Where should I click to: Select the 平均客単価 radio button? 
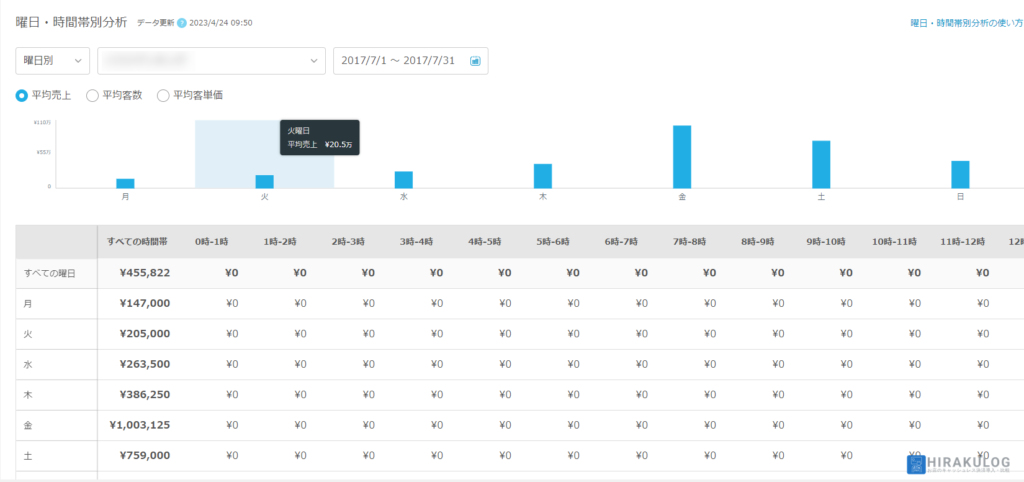point(163,95)
